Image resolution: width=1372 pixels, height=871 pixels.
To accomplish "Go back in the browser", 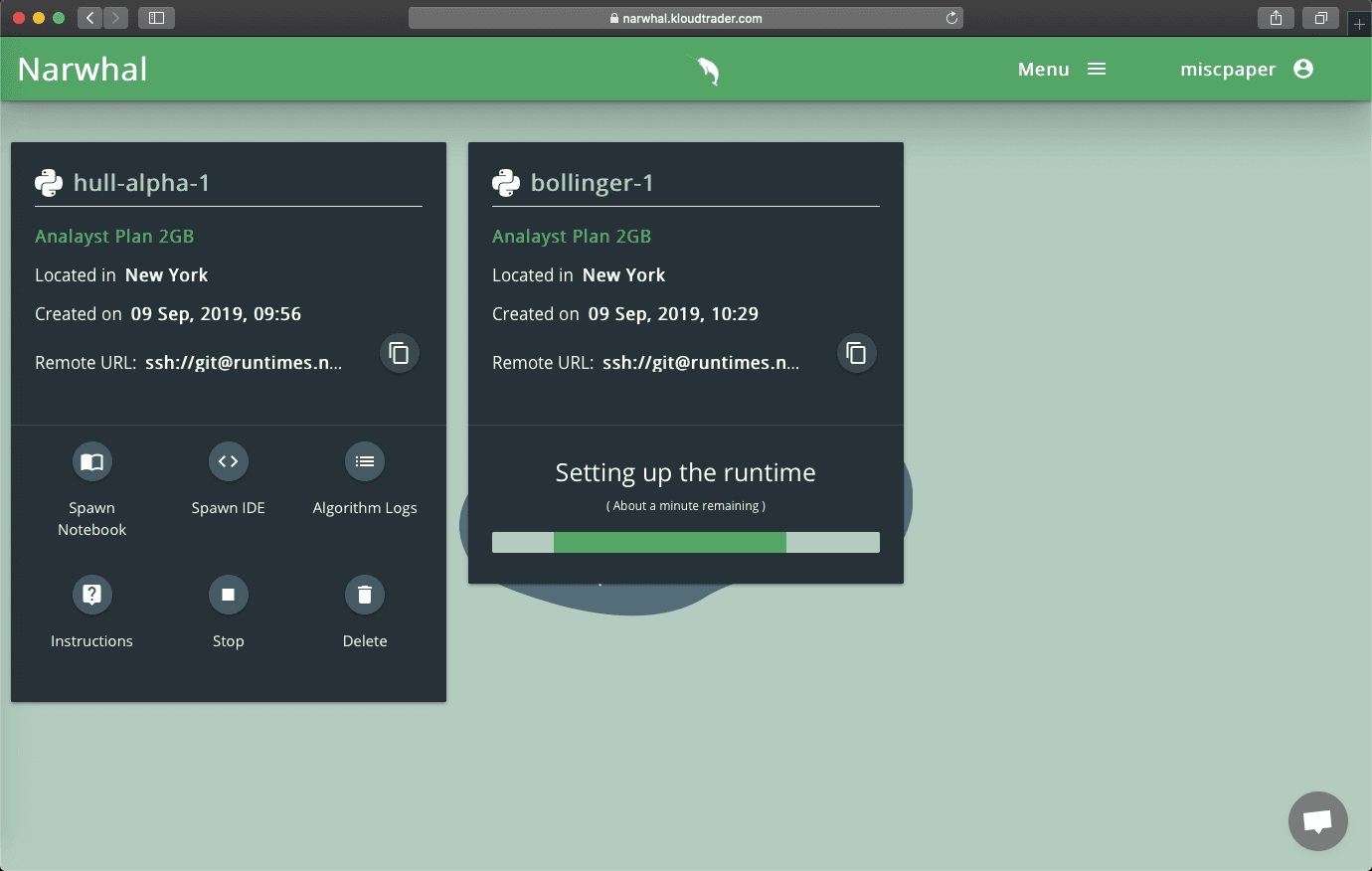I will pos(90,18).
